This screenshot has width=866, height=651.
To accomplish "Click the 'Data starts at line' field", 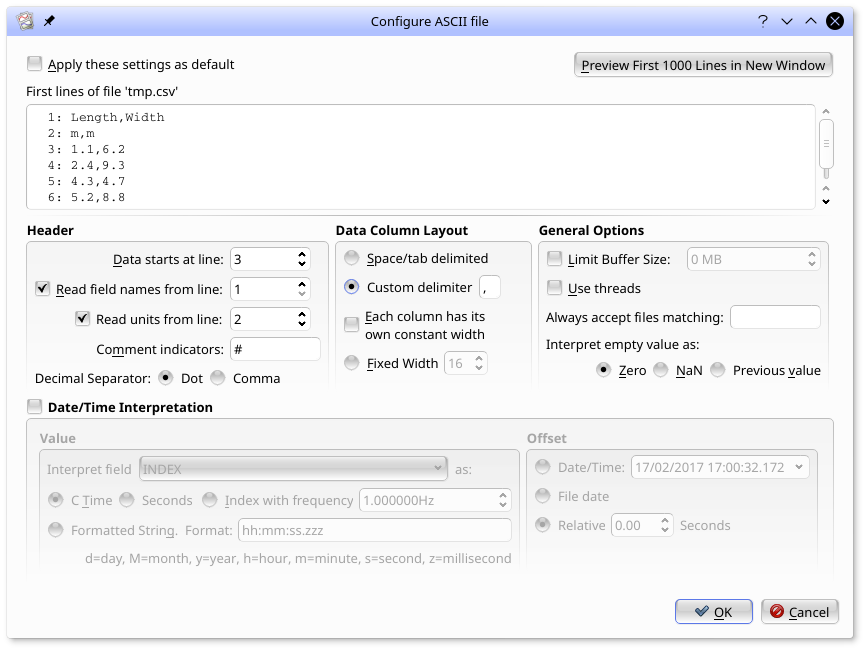I will [263, 260].
